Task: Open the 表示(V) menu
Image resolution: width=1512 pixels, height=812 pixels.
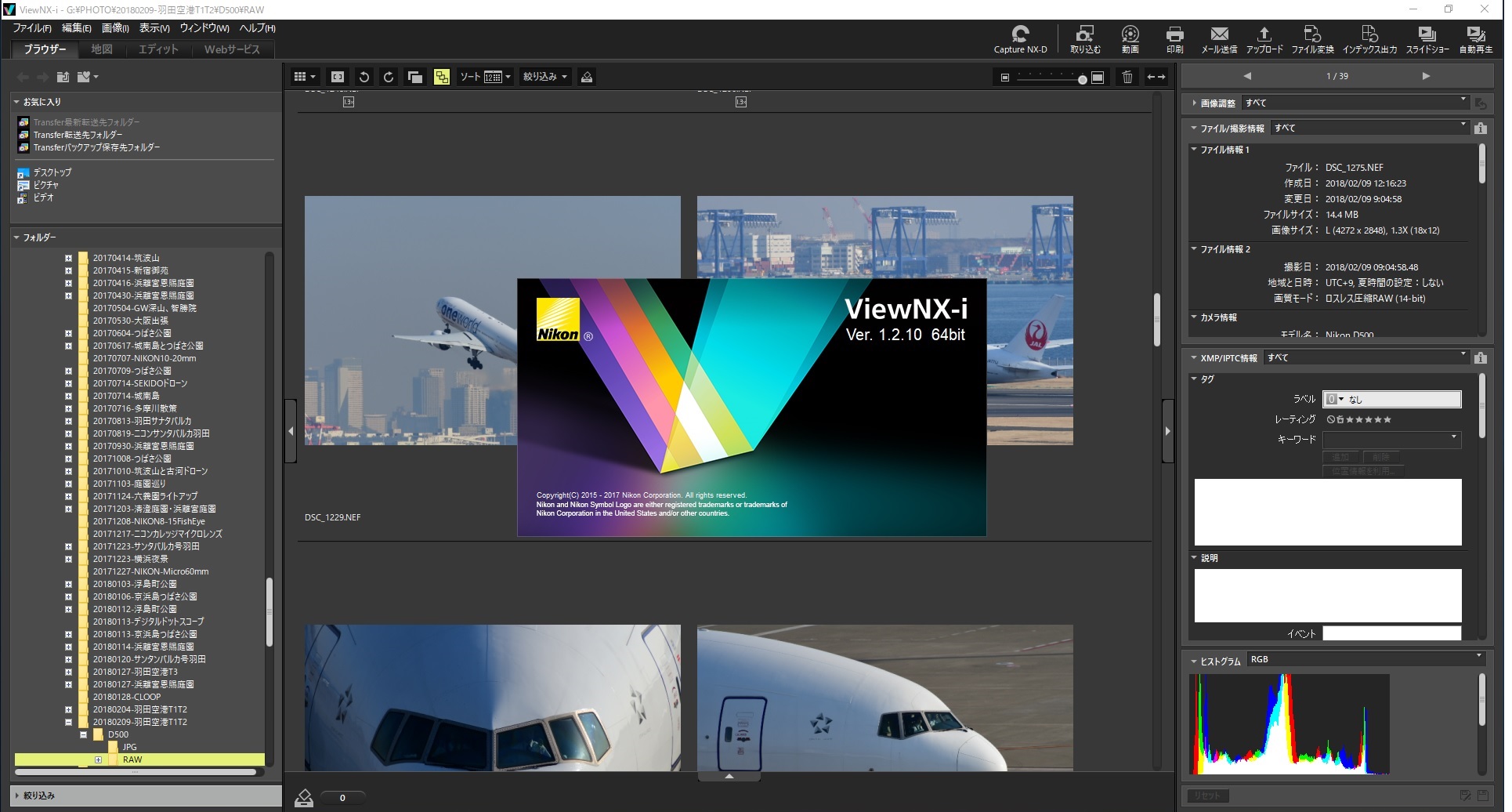Action: 154,28
